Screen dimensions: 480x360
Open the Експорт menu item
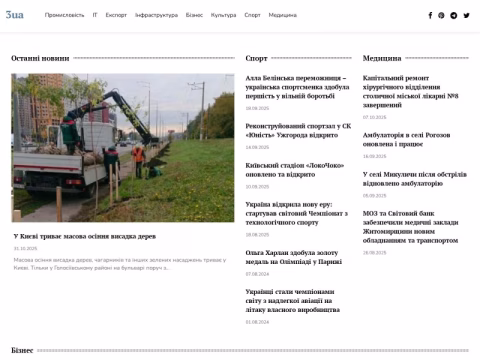click(116, 15)
